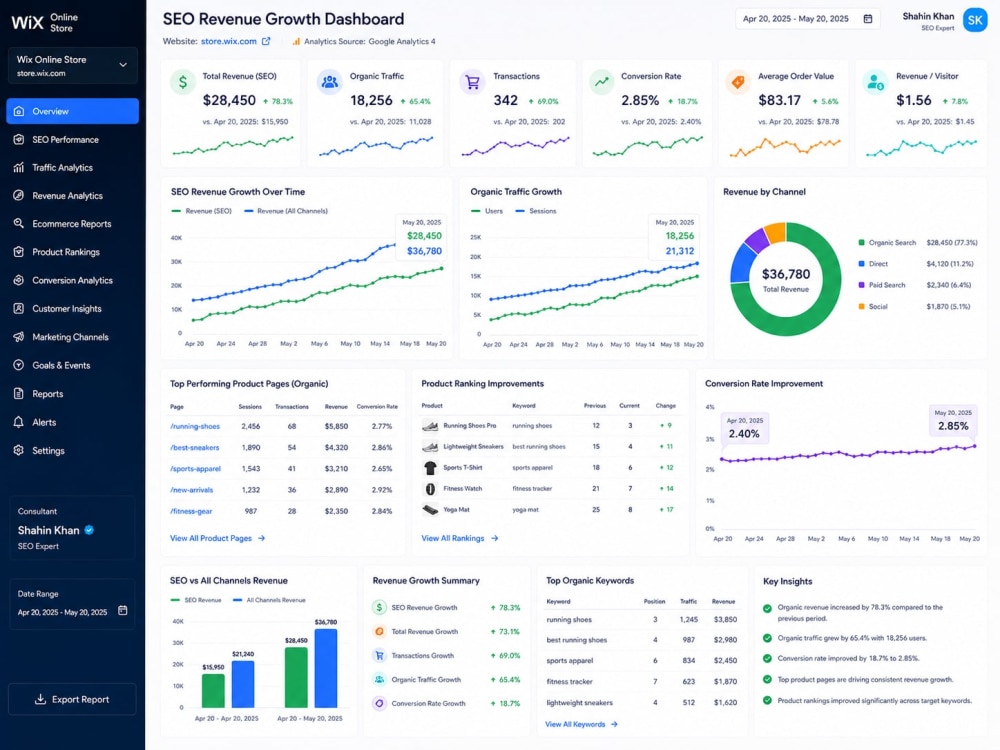Click the Fitness Watch product thumbnail
The height and width of the screenshot is (750, 1000).
point(430,489)
